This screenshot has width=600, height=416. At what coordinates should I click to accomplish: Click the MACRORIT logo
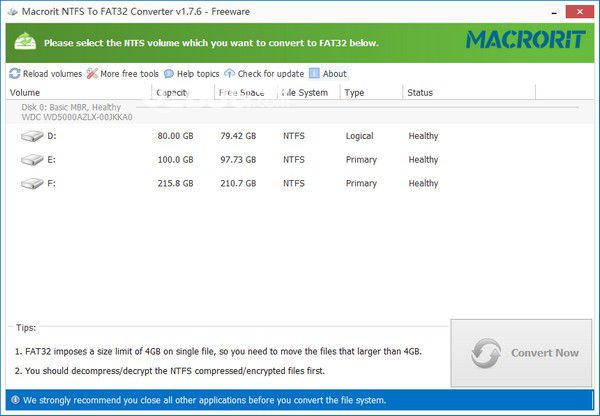pyautogui.click(x=525, y=39)
